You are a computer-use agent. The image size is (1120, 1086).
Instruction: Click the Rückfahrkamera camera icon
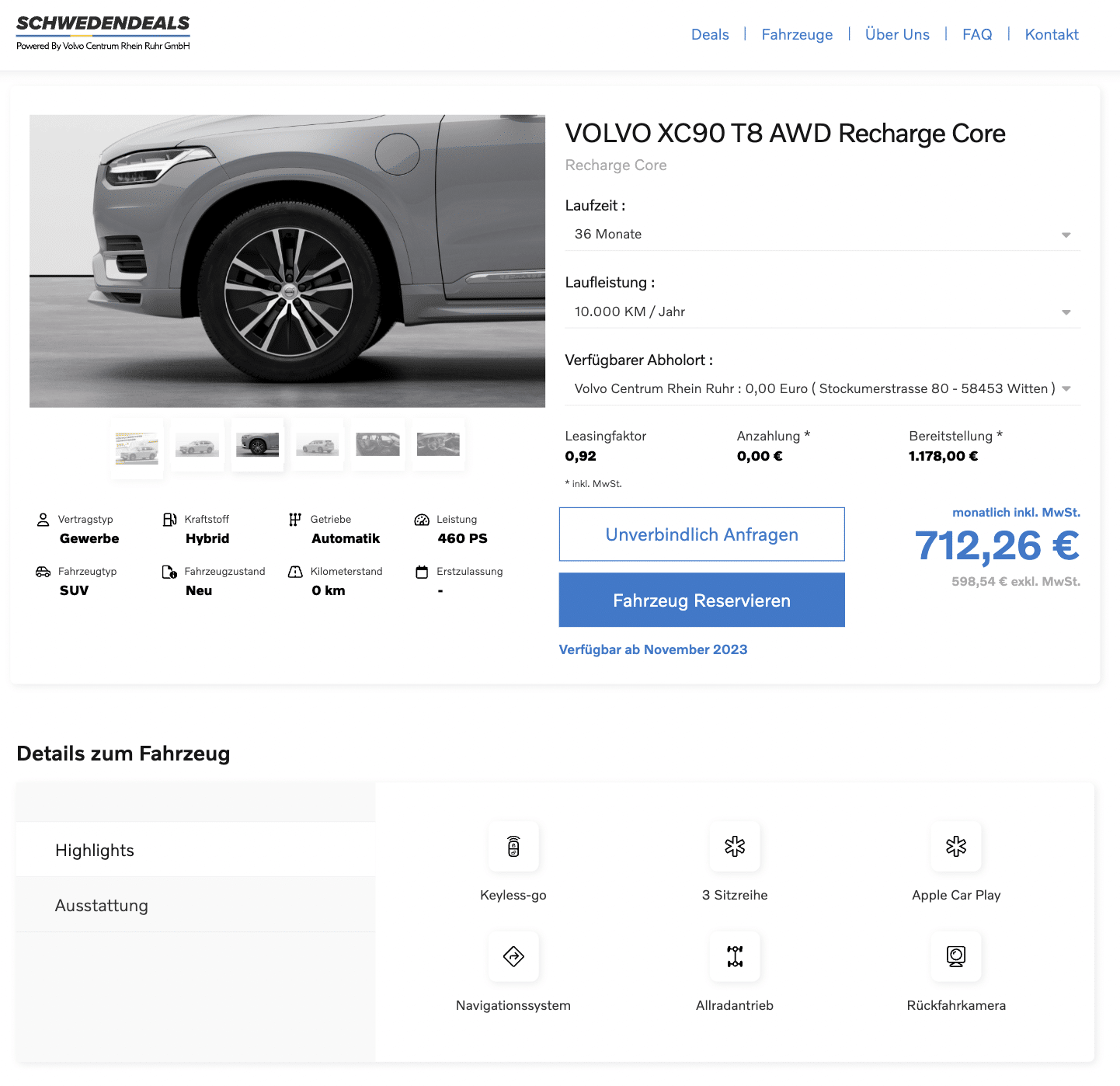(956, 956)
